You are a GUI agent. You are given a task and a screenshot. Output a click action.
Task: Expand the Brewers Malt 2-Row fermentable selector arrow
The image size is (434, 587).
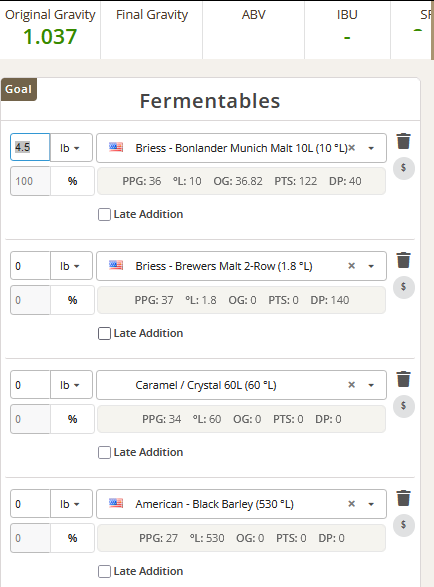pos(371,266)
